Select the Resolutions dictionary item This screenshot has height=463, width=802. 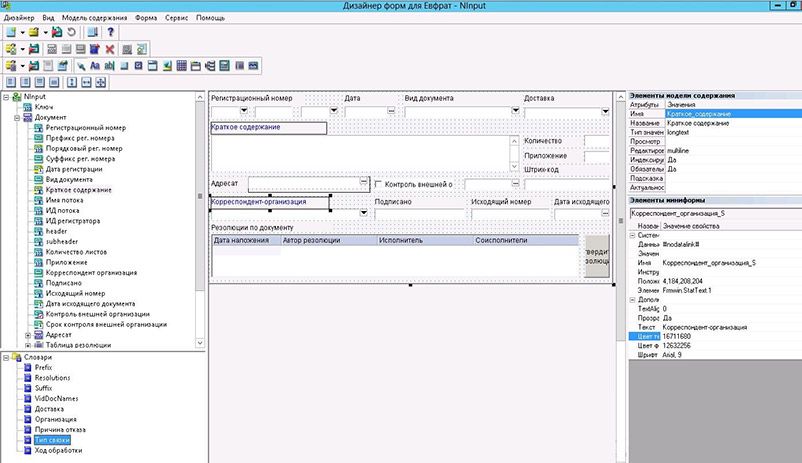(x=52, y=378)
